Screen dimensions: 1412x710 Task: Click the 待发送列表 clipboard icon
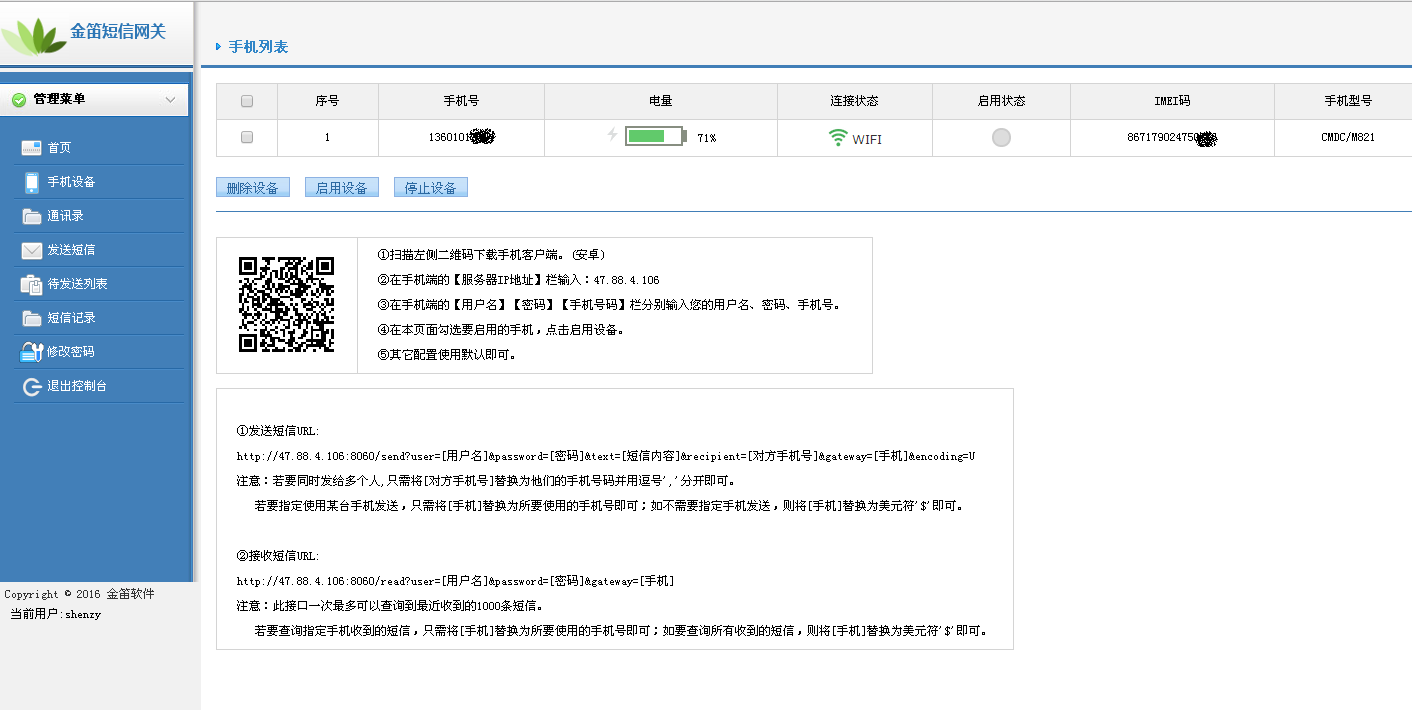(x=31, y=284)
